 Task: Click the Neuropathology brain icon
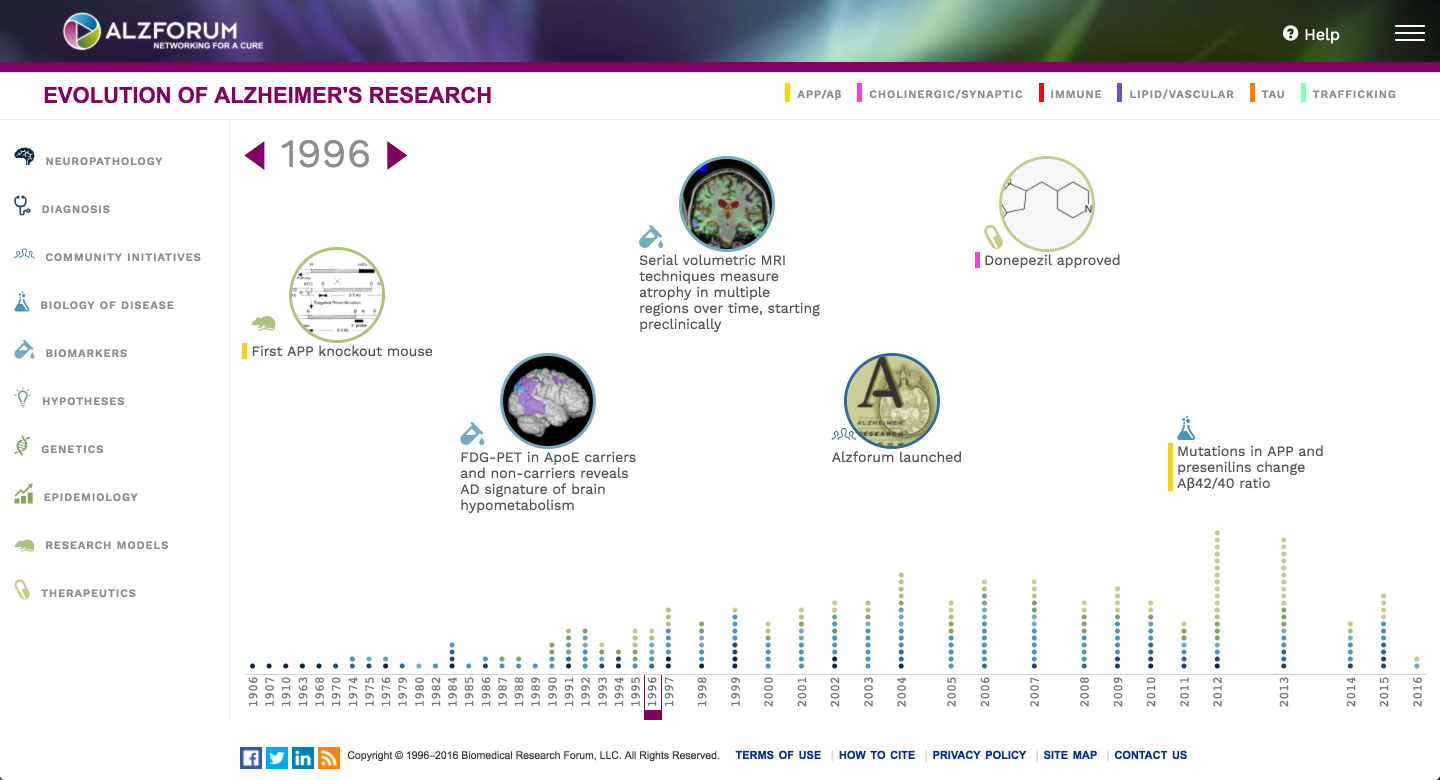[24, 157]
